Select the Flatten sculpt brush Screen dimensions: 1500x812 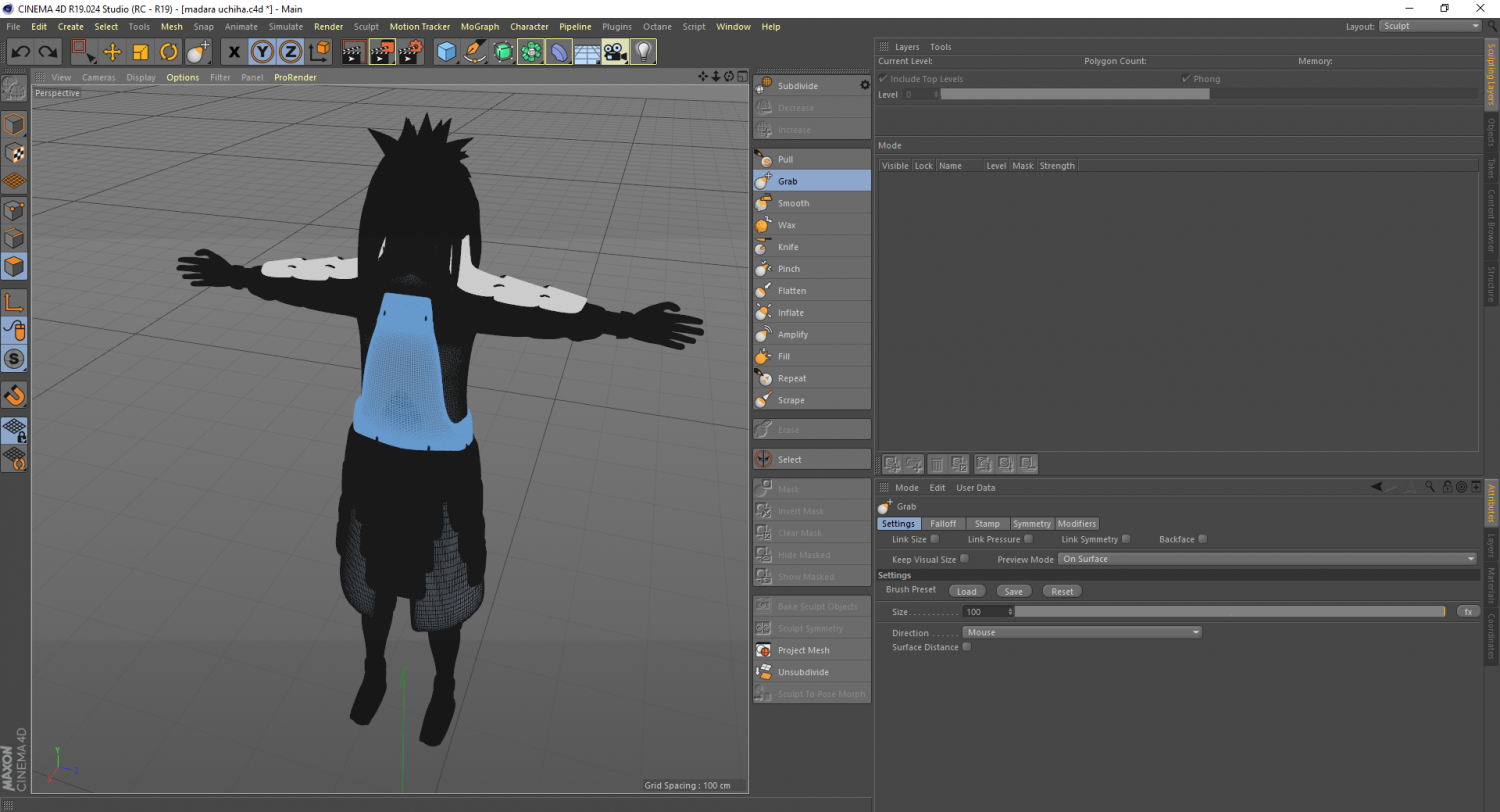click(812, 291)
